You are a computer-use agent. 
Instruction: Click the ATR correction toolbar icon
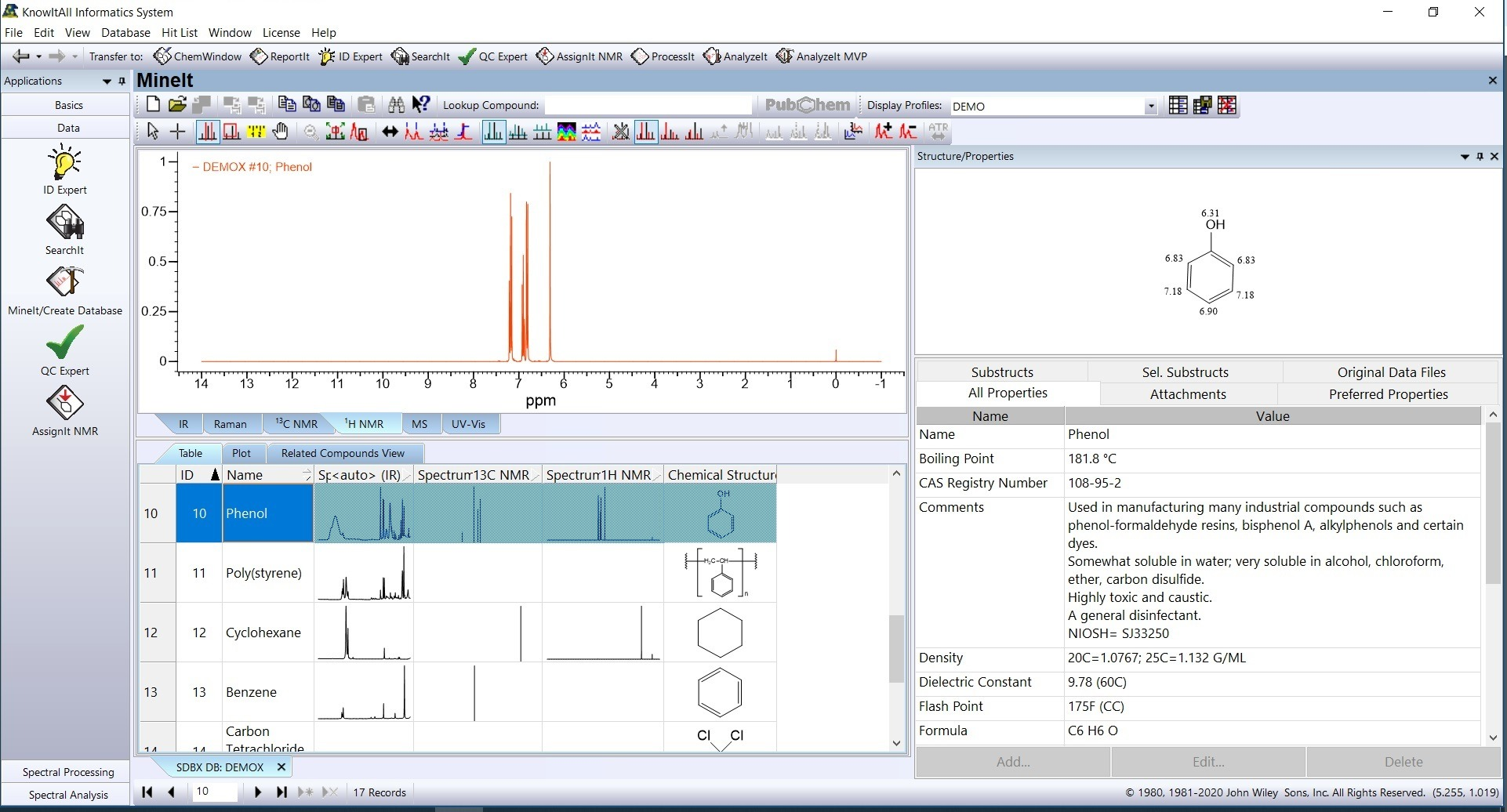(938, 132)
